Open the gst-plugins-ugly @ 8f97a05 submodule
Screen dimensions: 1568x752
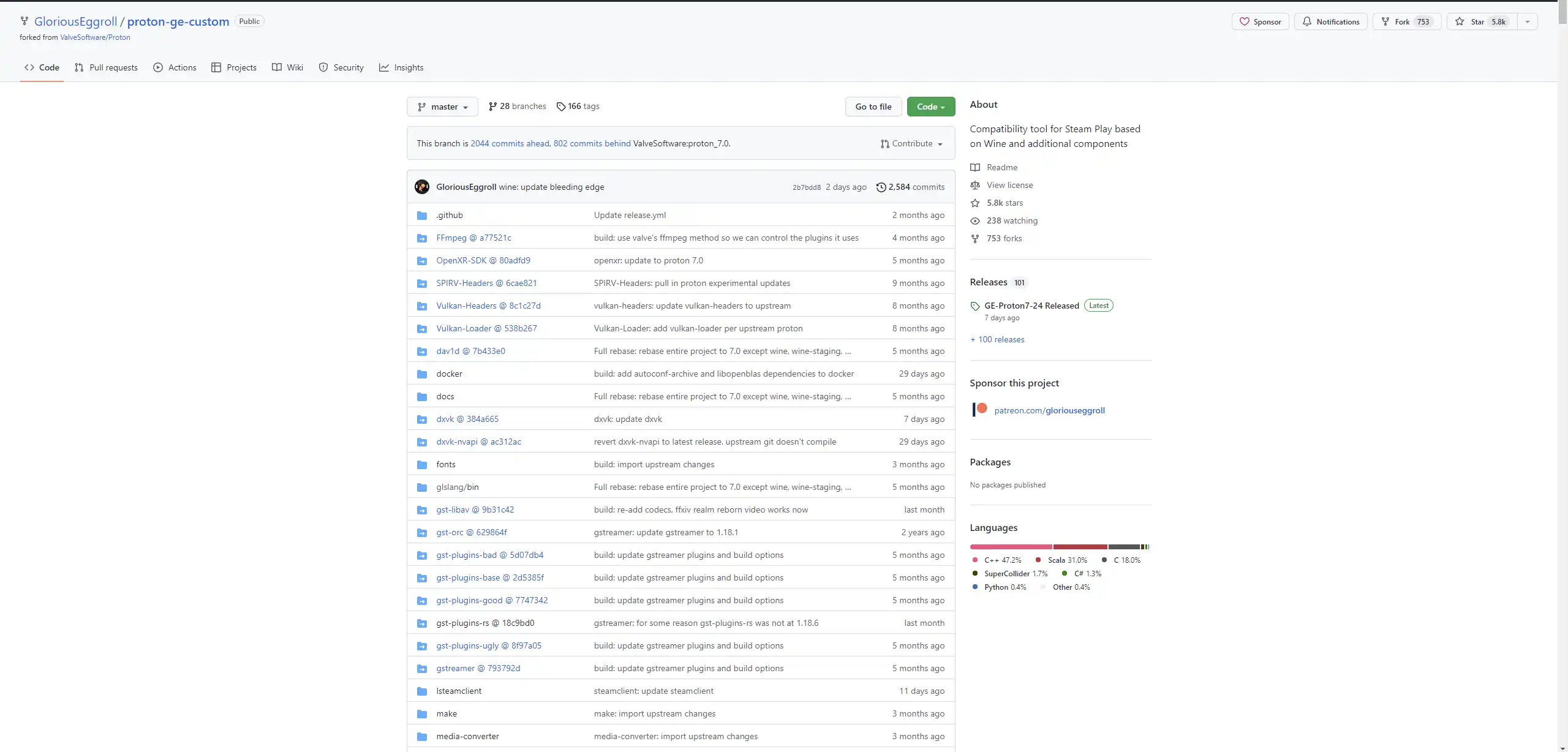(x=489, y=645)
